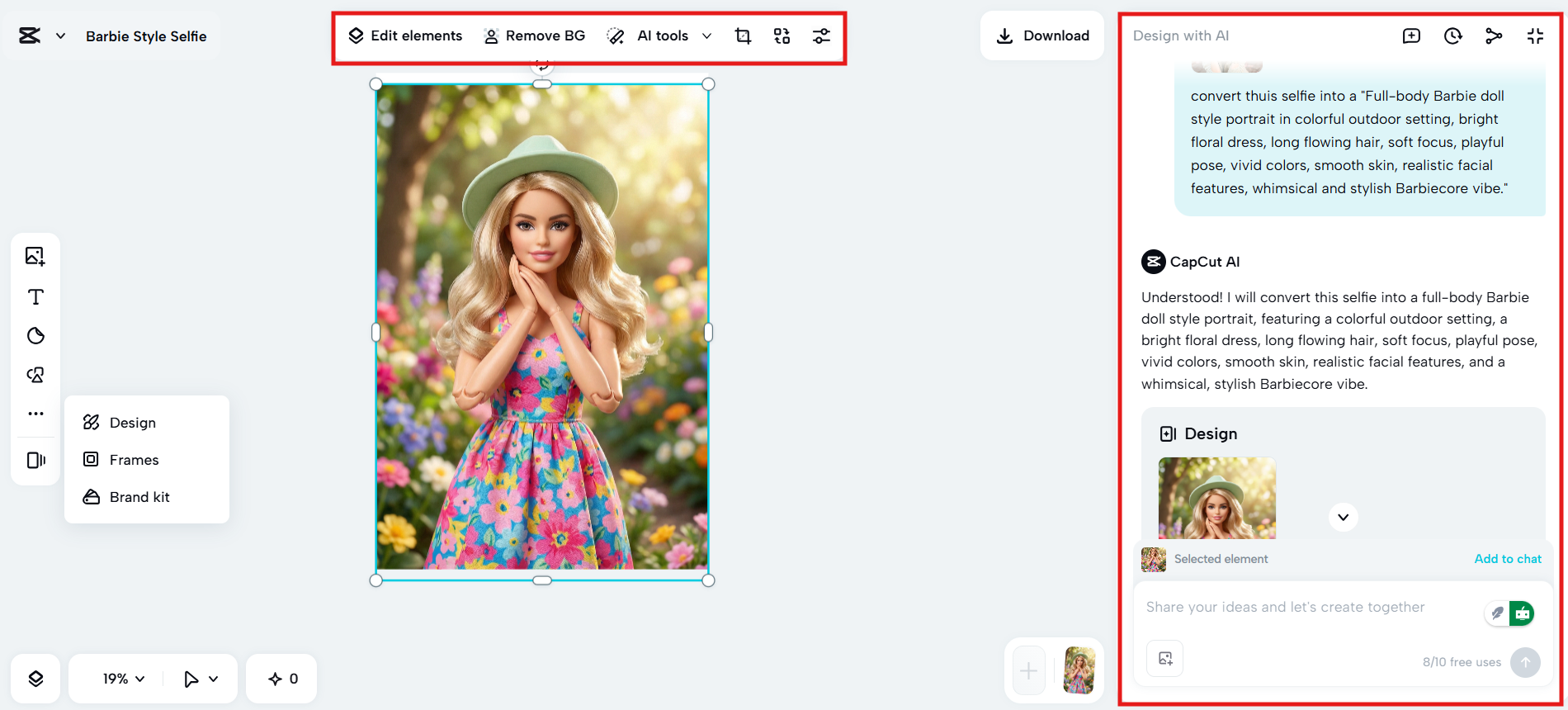Image resolution: width=1568 pixels, height=710 pixels.
Task: Click the 8/10 free uses label
Action: click(x=1462, y=662)
